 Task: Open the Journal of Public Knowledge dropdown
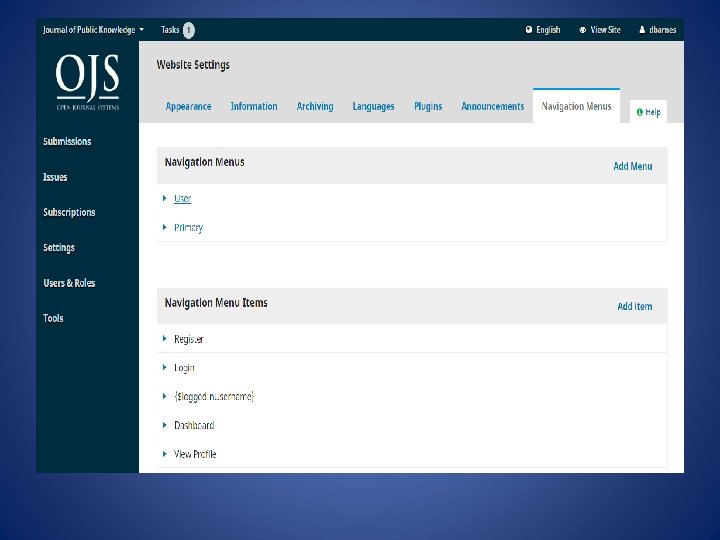[93, 30]
